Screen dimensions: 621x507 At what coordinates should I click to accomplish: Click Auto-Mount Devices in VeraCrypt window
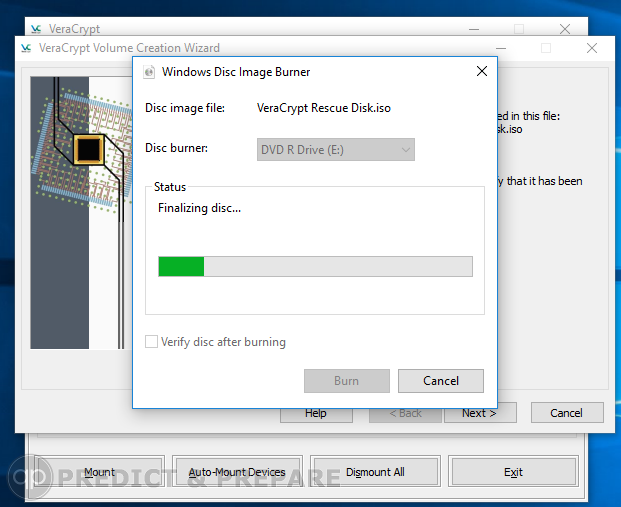pyautogui.click(x=237, y=472)
